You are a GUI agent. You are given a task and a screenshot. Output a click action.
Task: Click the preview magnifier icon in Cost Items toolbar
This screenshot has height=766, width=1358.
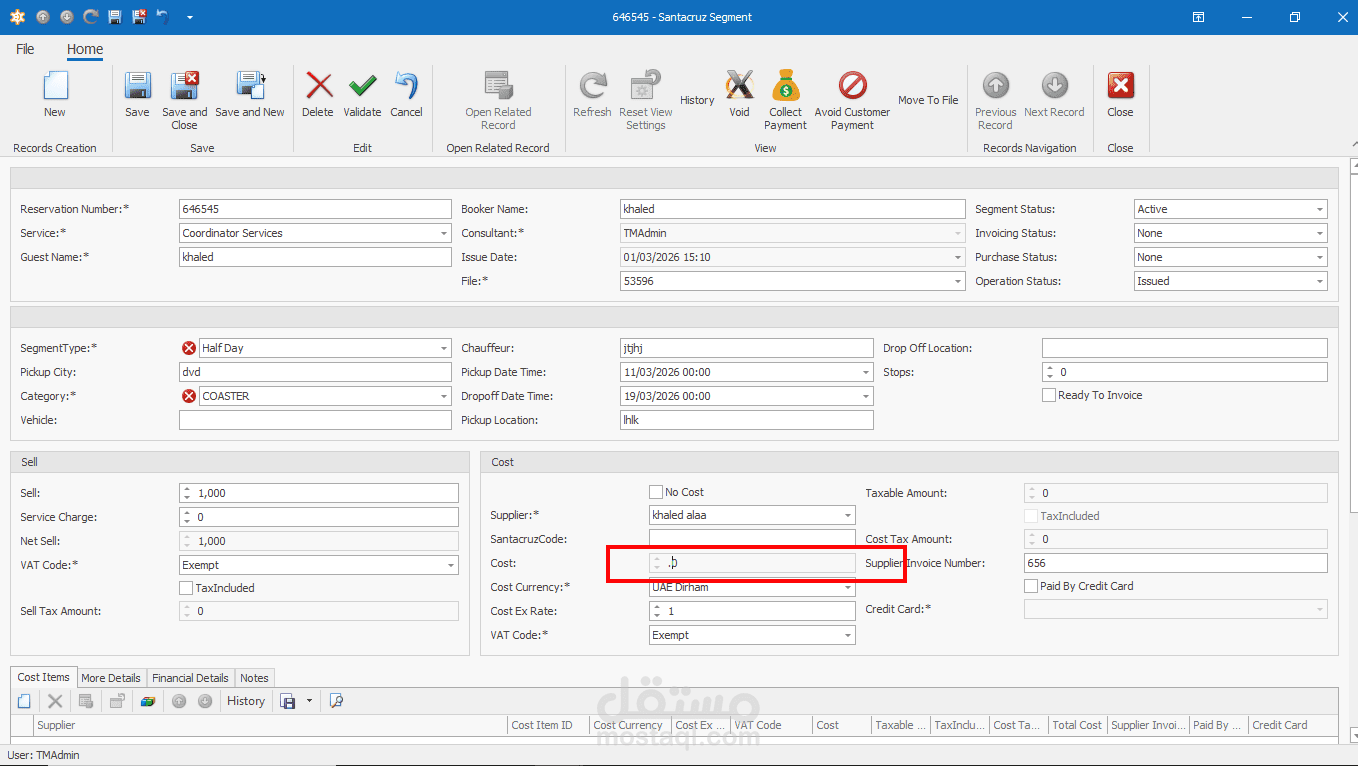click(x=336, y=701)
